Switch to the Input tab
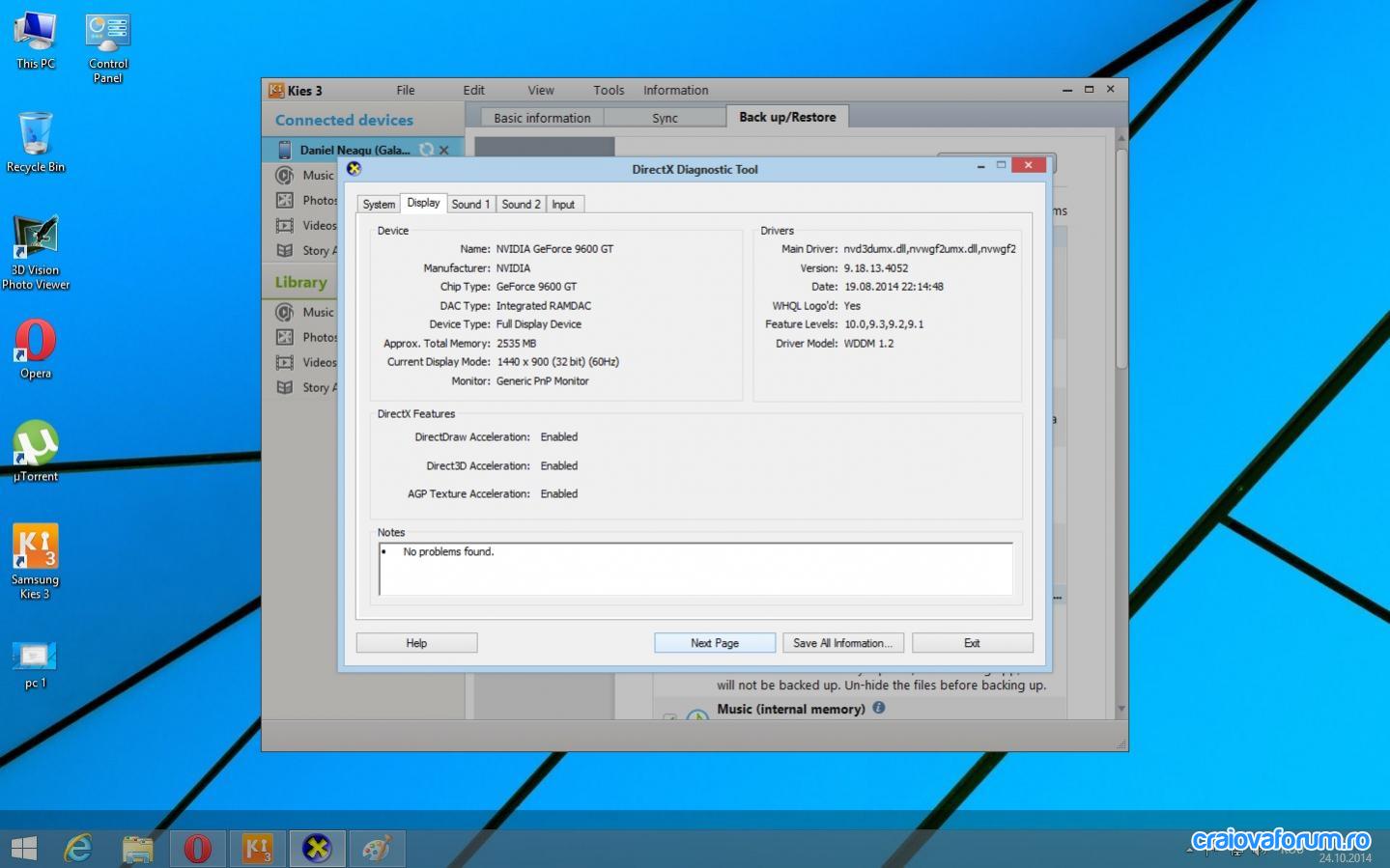The image size is (1390, 868). click(x=563, y=204)
